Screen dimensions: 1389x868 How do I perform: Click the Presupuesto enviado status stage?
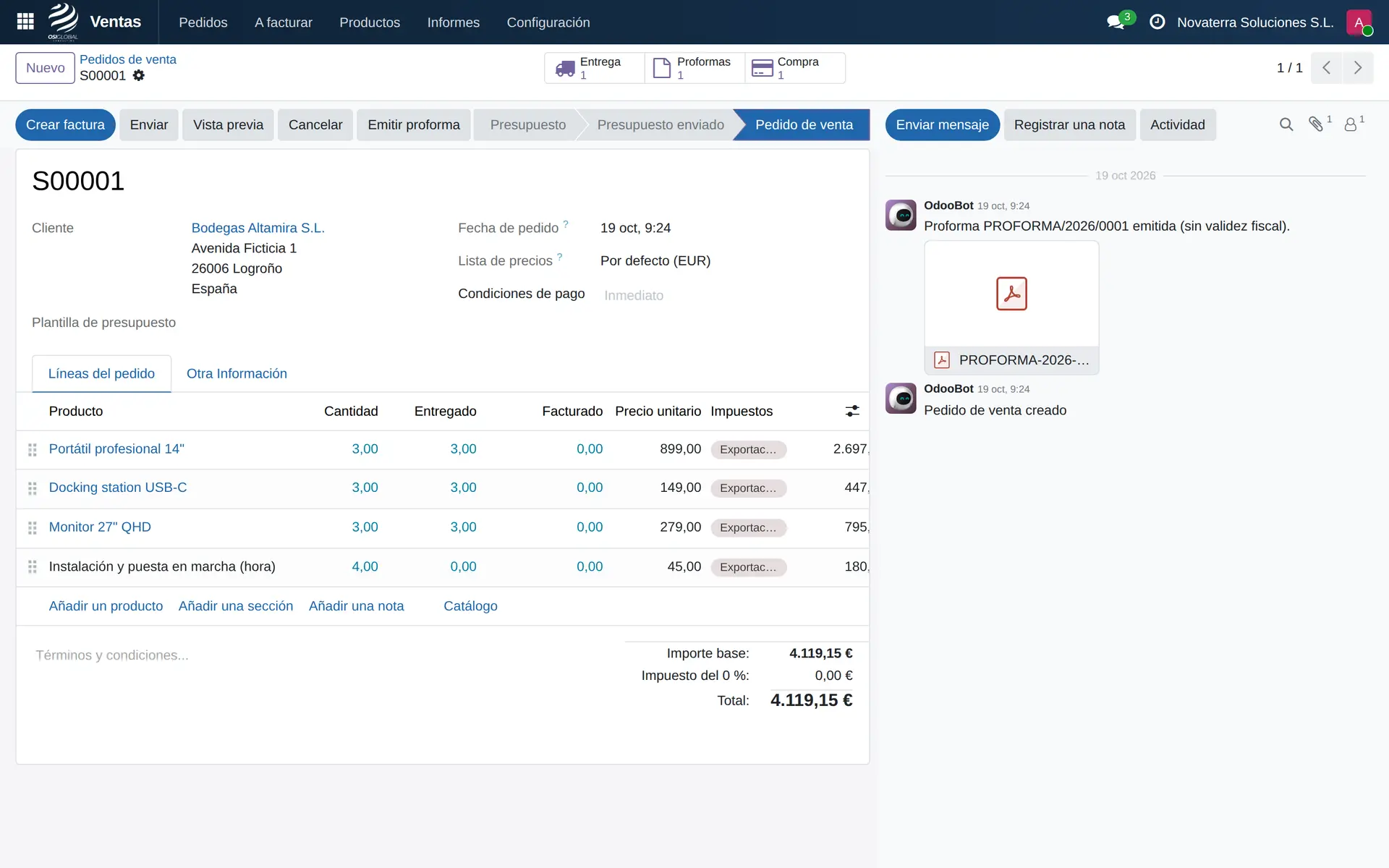click(660, 124)
